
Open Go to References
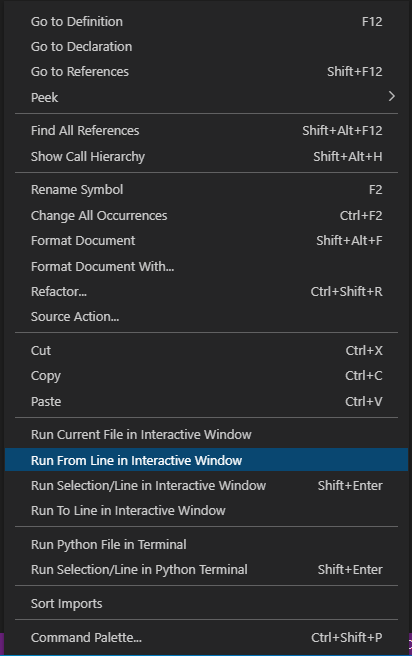point(206,72)
